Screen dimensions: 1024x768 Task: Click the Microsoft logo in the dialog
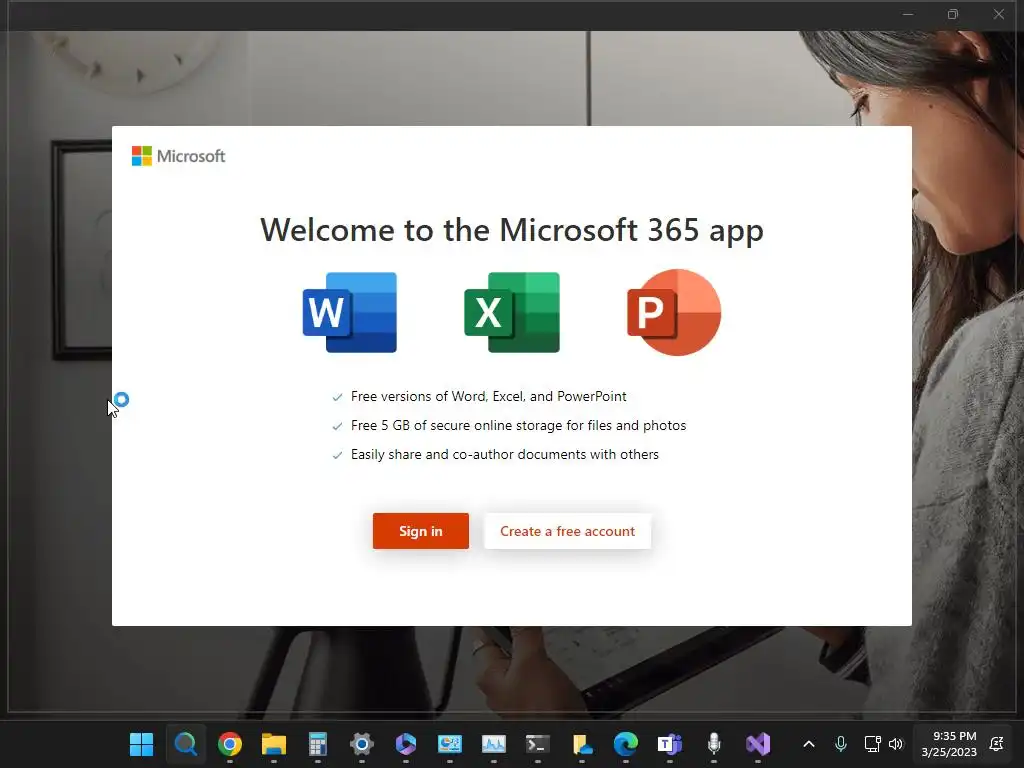click(178, 156)
